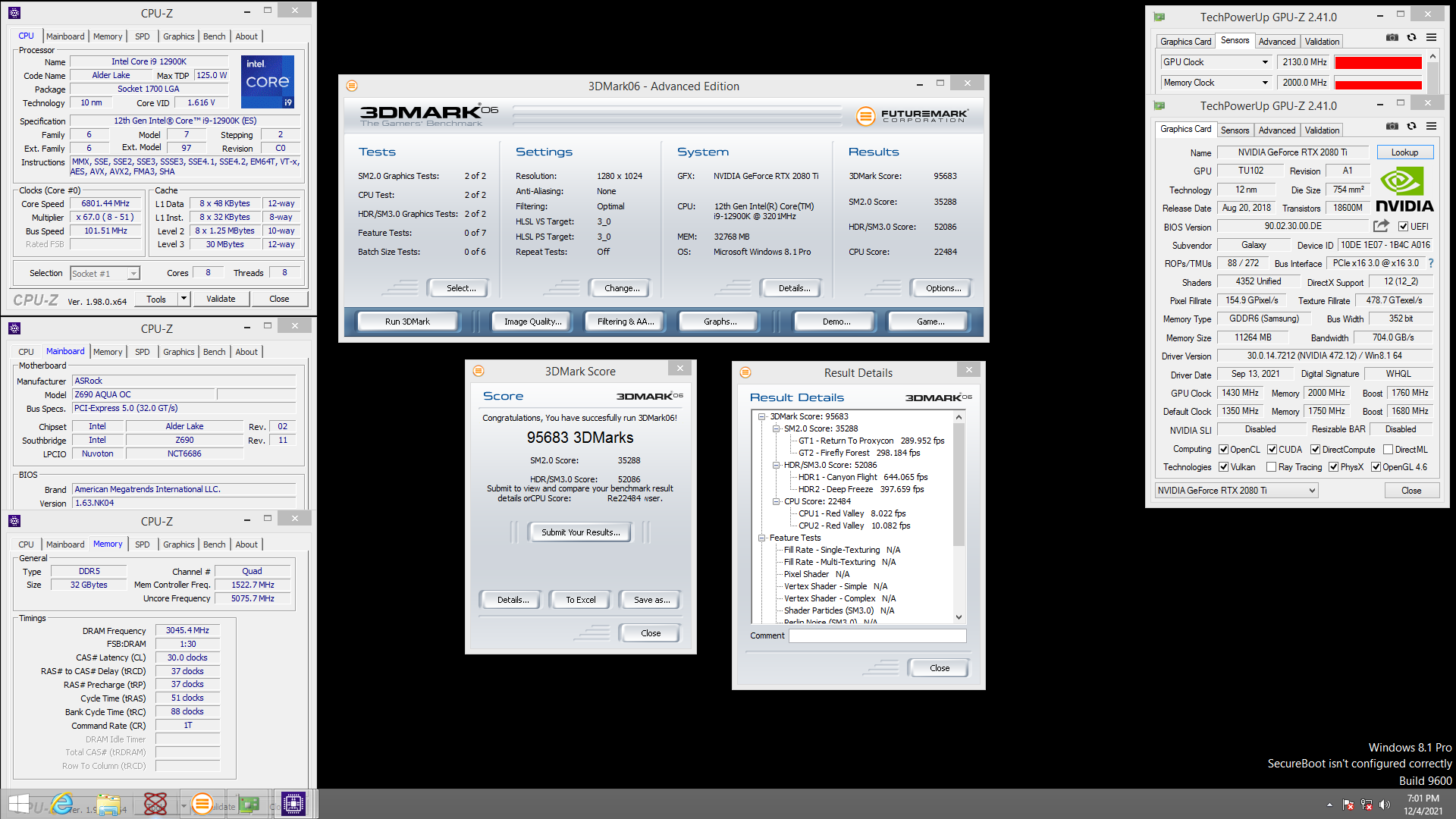Collapse the SM2.0 Score tree node
The width and height of the screenshot is (1456, 819).
776,428
